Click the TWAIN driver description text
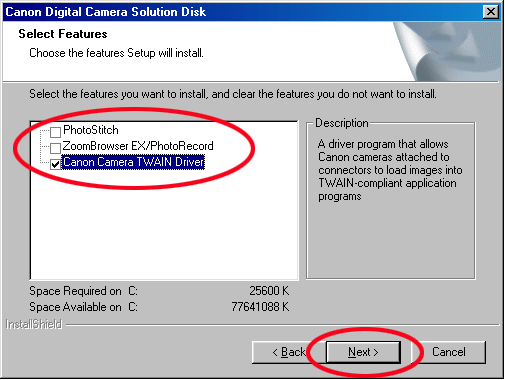 [390, 170]
